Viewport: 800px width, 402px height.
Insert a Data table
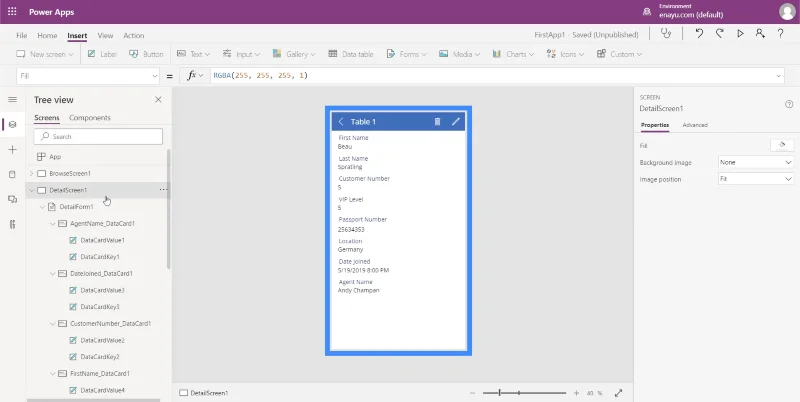[351, 54]
